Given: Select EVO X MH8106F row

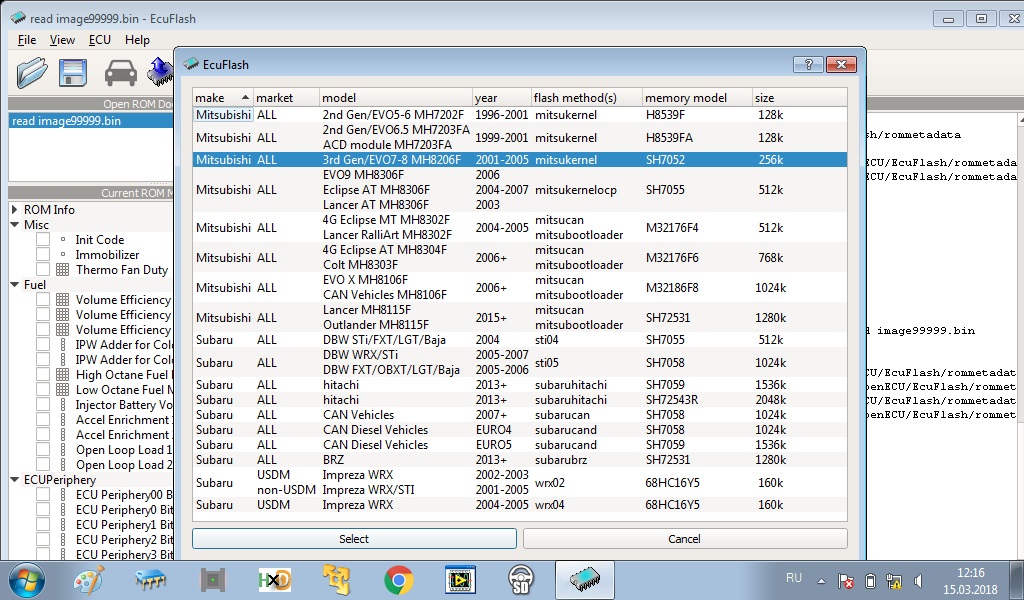Looking at the screenshot, I should point(520,287).
